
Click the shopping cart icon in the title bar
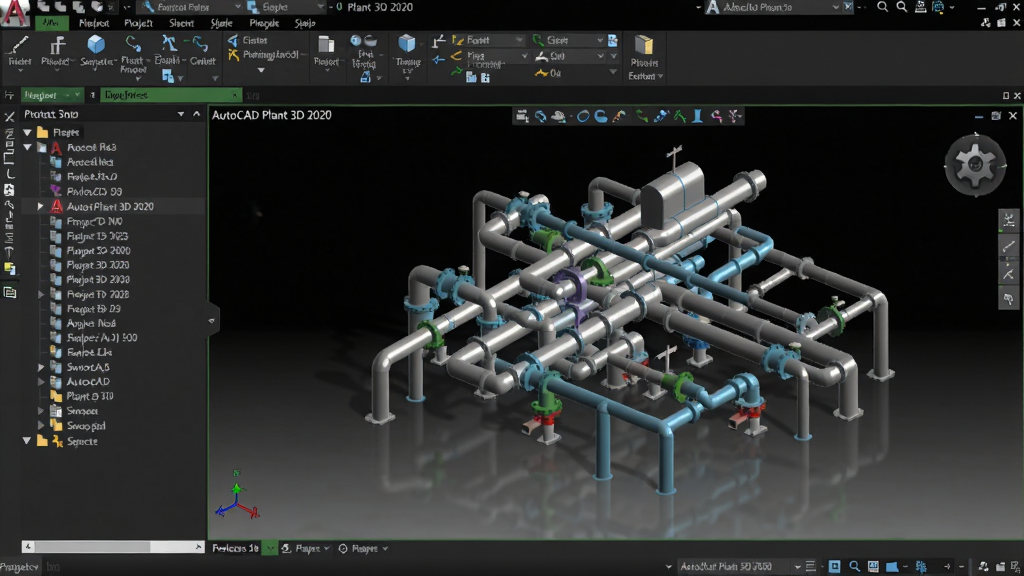click(x=920, y=7)
